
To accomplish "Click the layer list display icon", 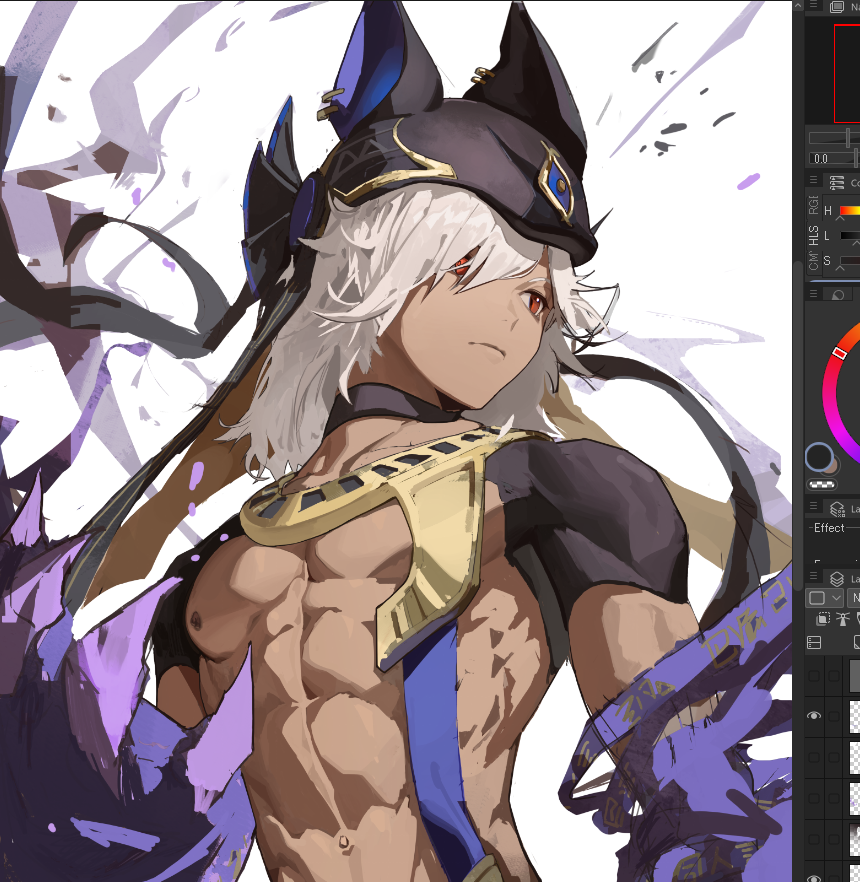I will [x=814, y=642].
